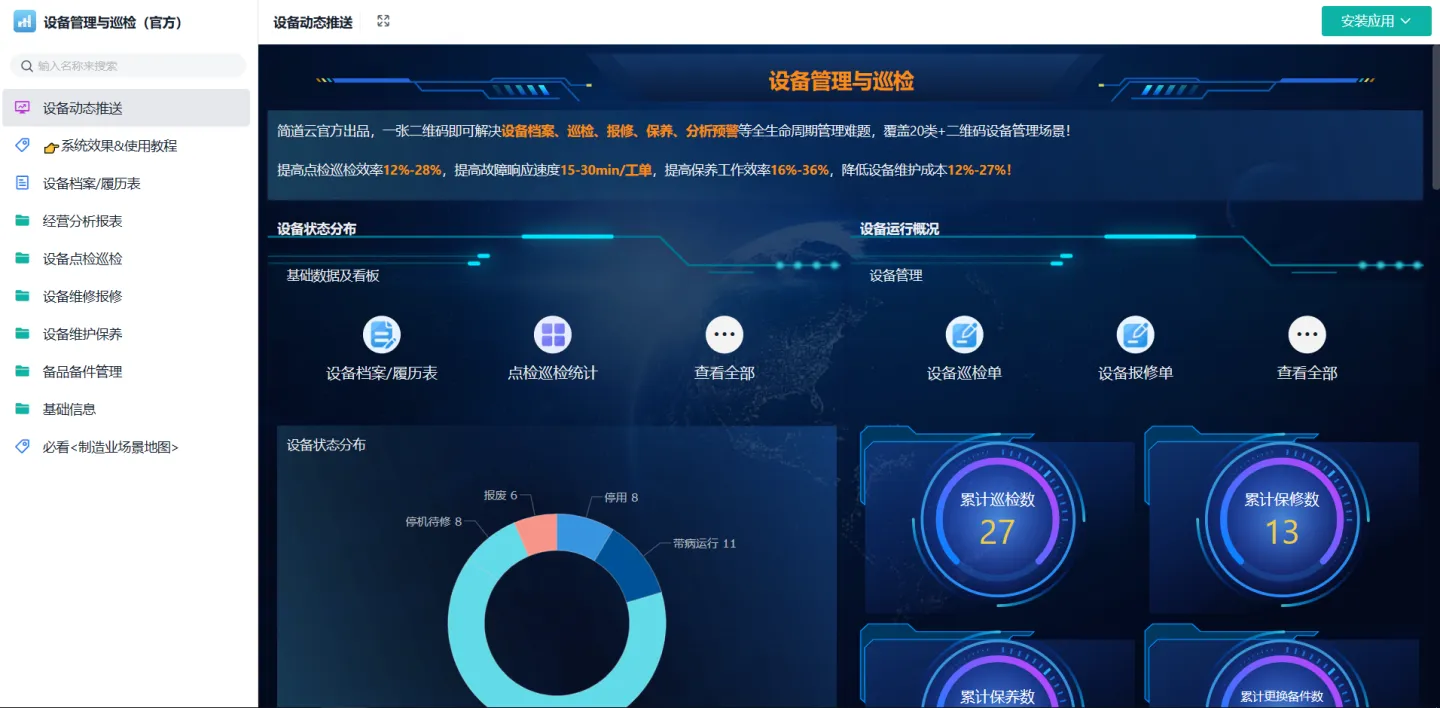Click 查看全部 under the 设备管理 section
1440x708 pixels.
(x=1306, y=334)
